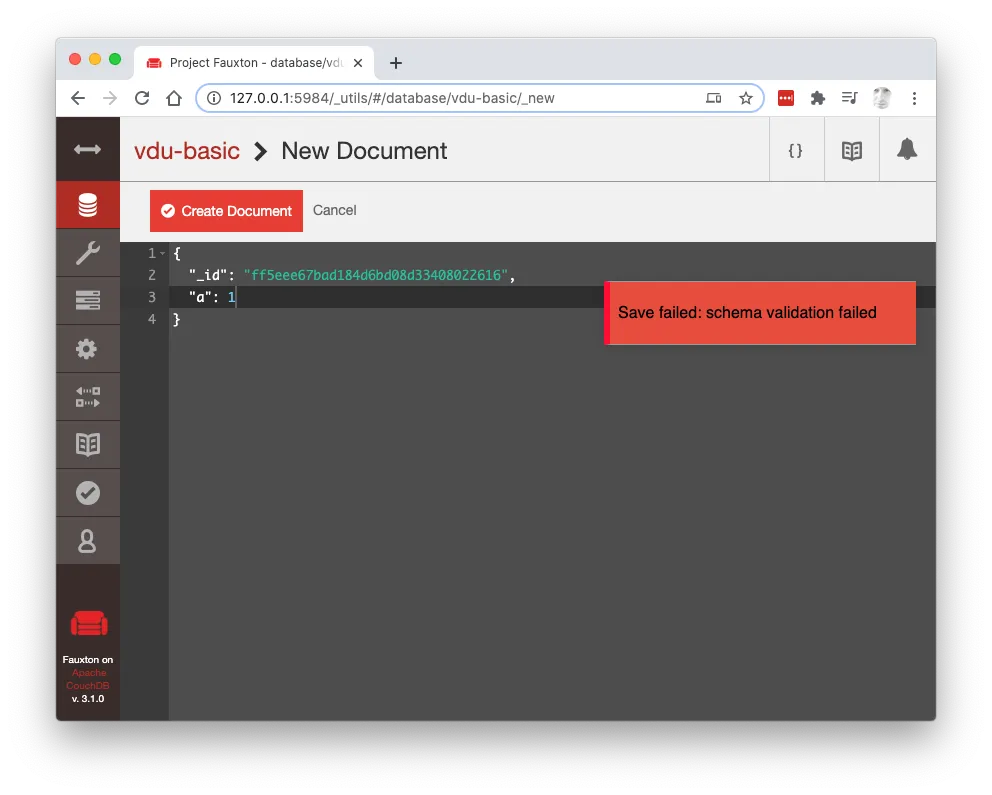Click the Create Document button
This screenshot has height=795, width=992.
226,211
